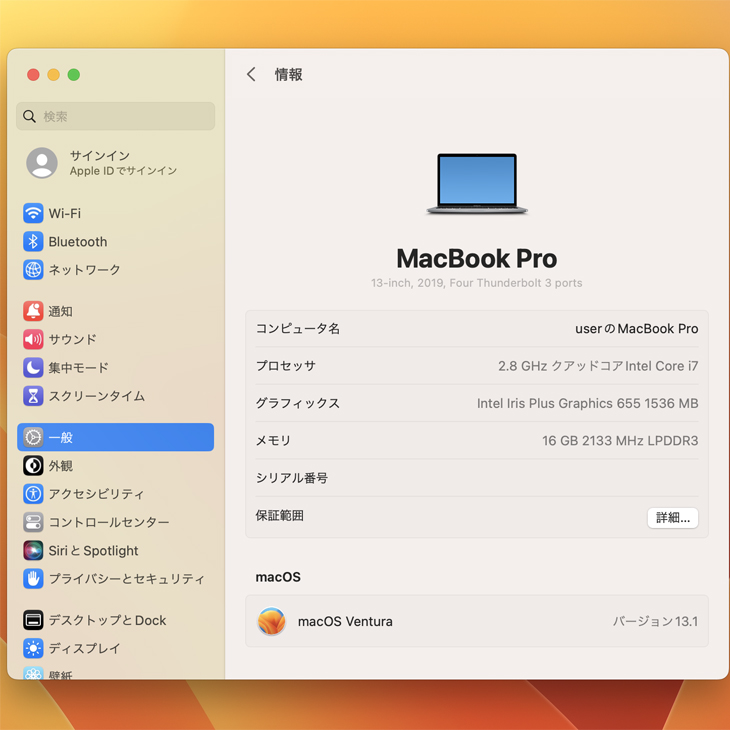The height and width of the screenshot is (730, 730).
Task: Click the 検索 search field
Action: [116, 116]
